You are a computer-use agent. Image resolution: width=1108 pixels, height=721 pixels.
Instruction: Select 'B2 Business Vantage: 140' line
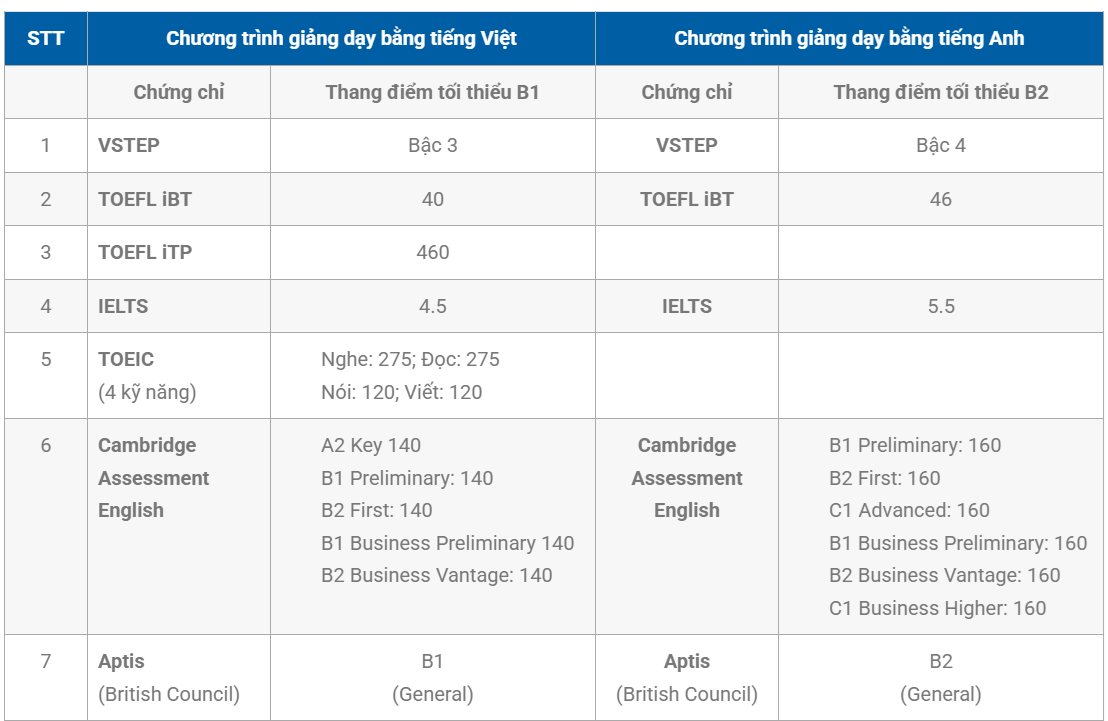point(437,575)
